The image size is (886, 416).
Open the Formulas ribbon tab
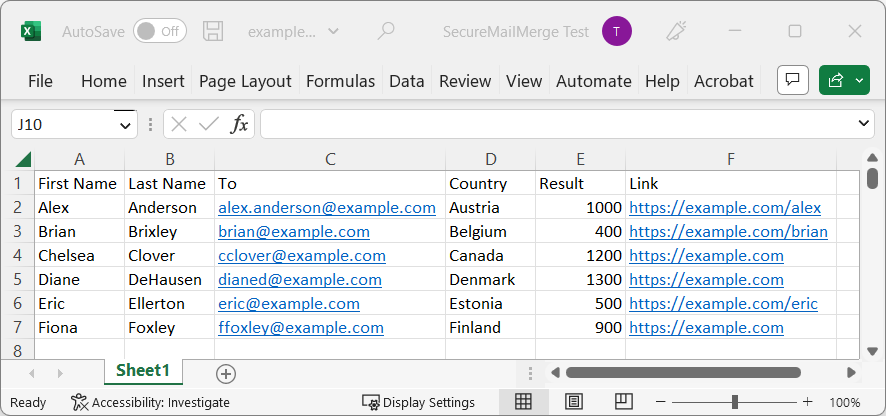click(340, 81)
